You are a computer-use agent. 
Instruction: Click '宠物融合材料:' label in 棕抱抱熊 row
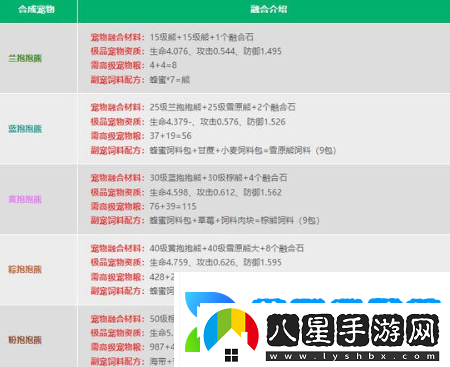(118, 248)
